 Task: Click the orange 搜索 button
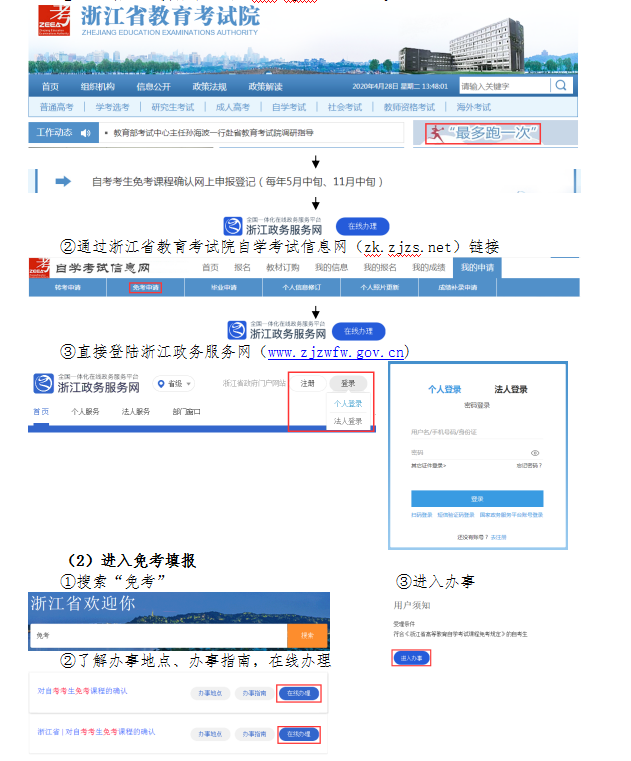click(x=307, y=635)
